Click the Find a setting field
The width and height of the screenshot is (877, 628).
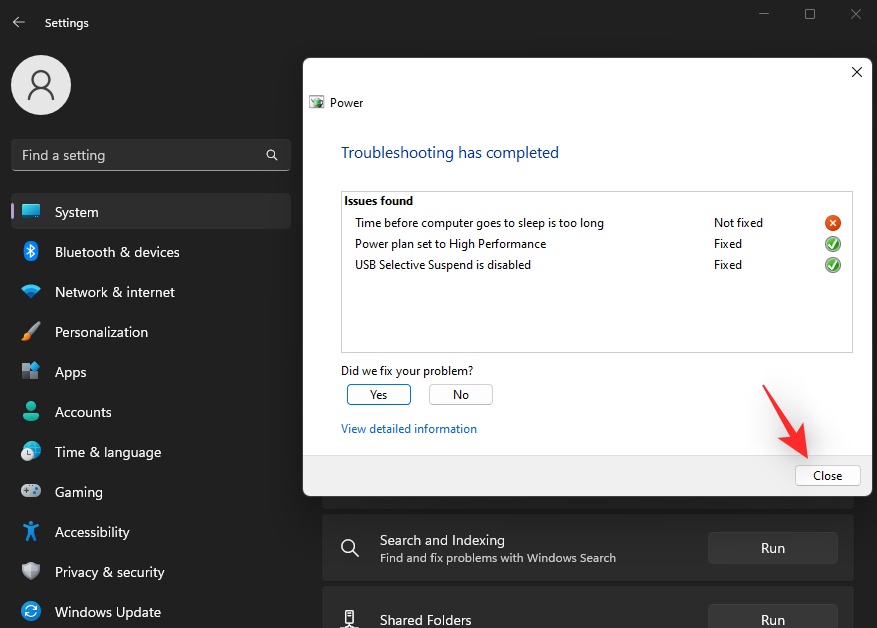(140, 155)
